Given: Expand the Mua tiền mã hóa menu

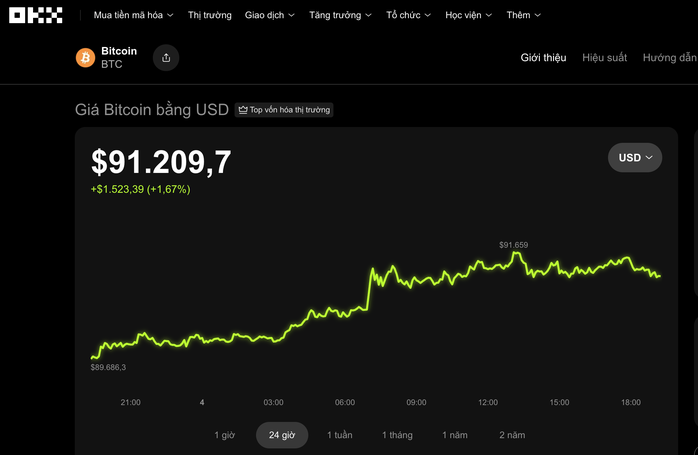Looking at the screenshot, I should click(133, 16).
